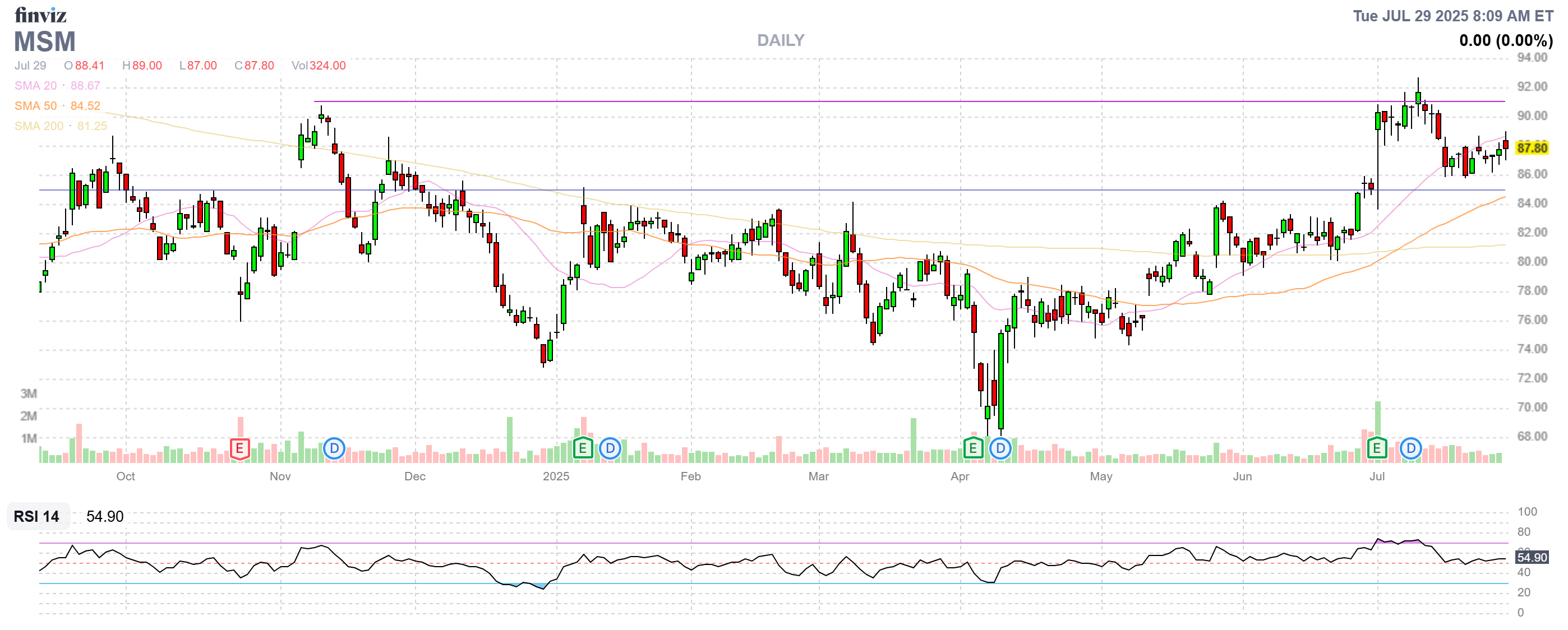The image size is (1568, 630).
Task: Click the finviz logo
Action: coord(40,15)
